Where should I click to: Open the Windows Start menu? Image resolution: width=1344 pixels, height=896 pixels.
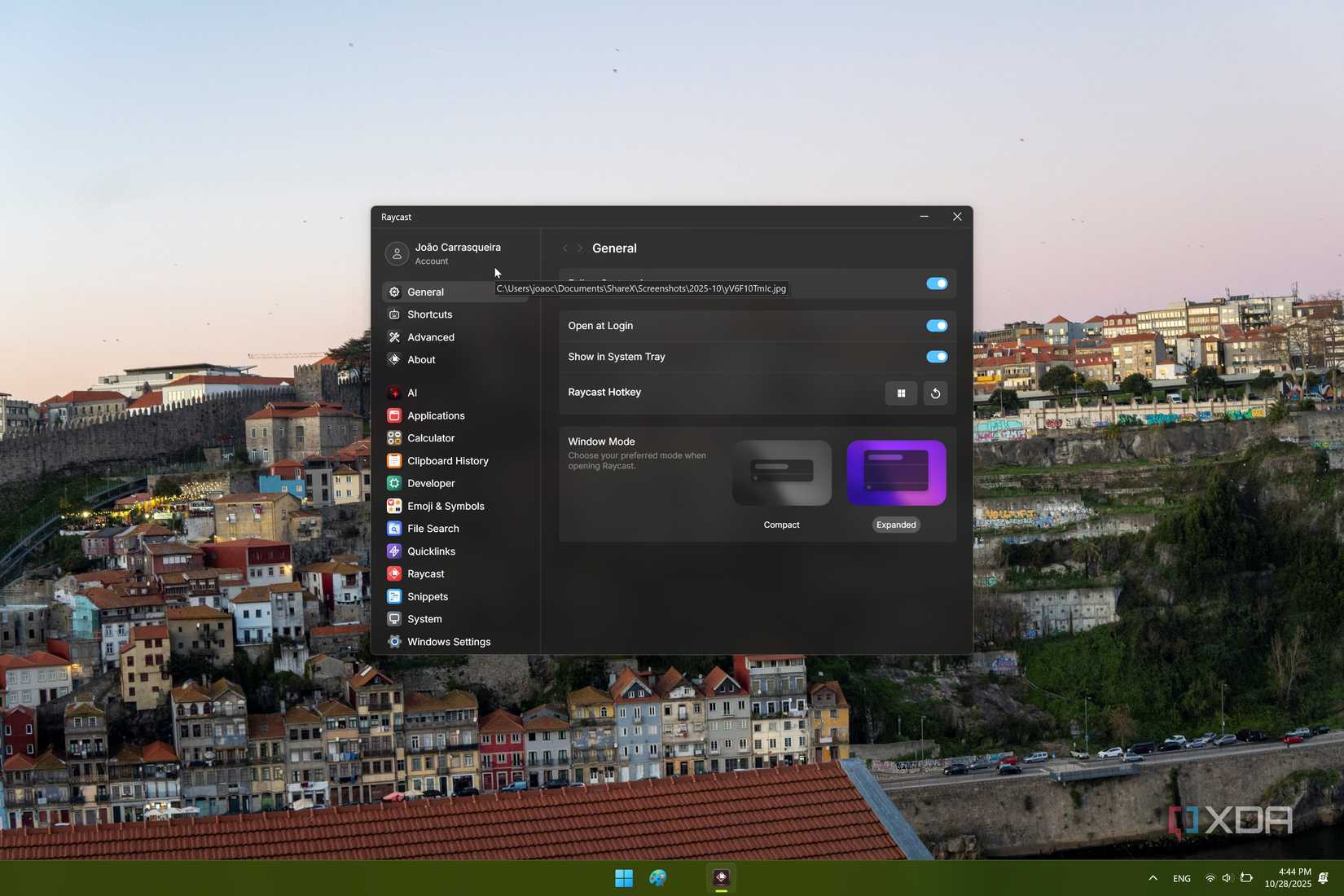[624, 877]
